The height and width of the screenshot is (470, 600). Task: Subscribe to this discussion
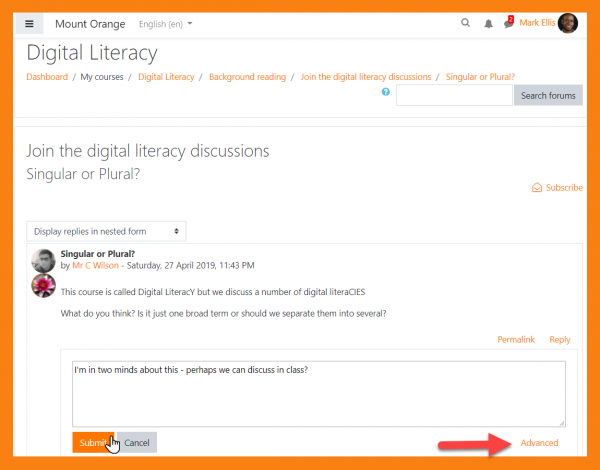(x=558, y=187)
